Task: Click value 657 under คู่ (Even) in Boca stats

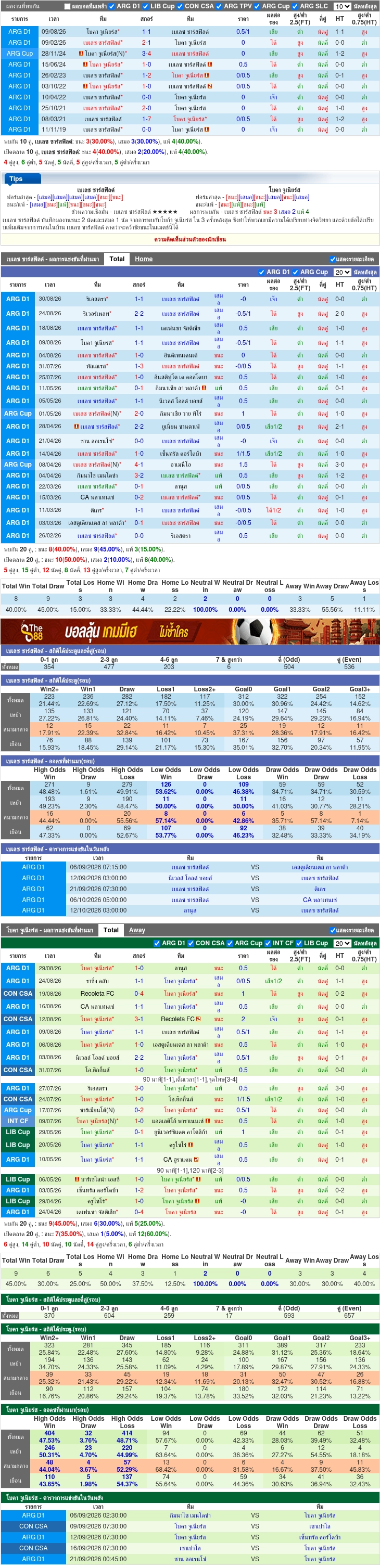Action: 349,1315
